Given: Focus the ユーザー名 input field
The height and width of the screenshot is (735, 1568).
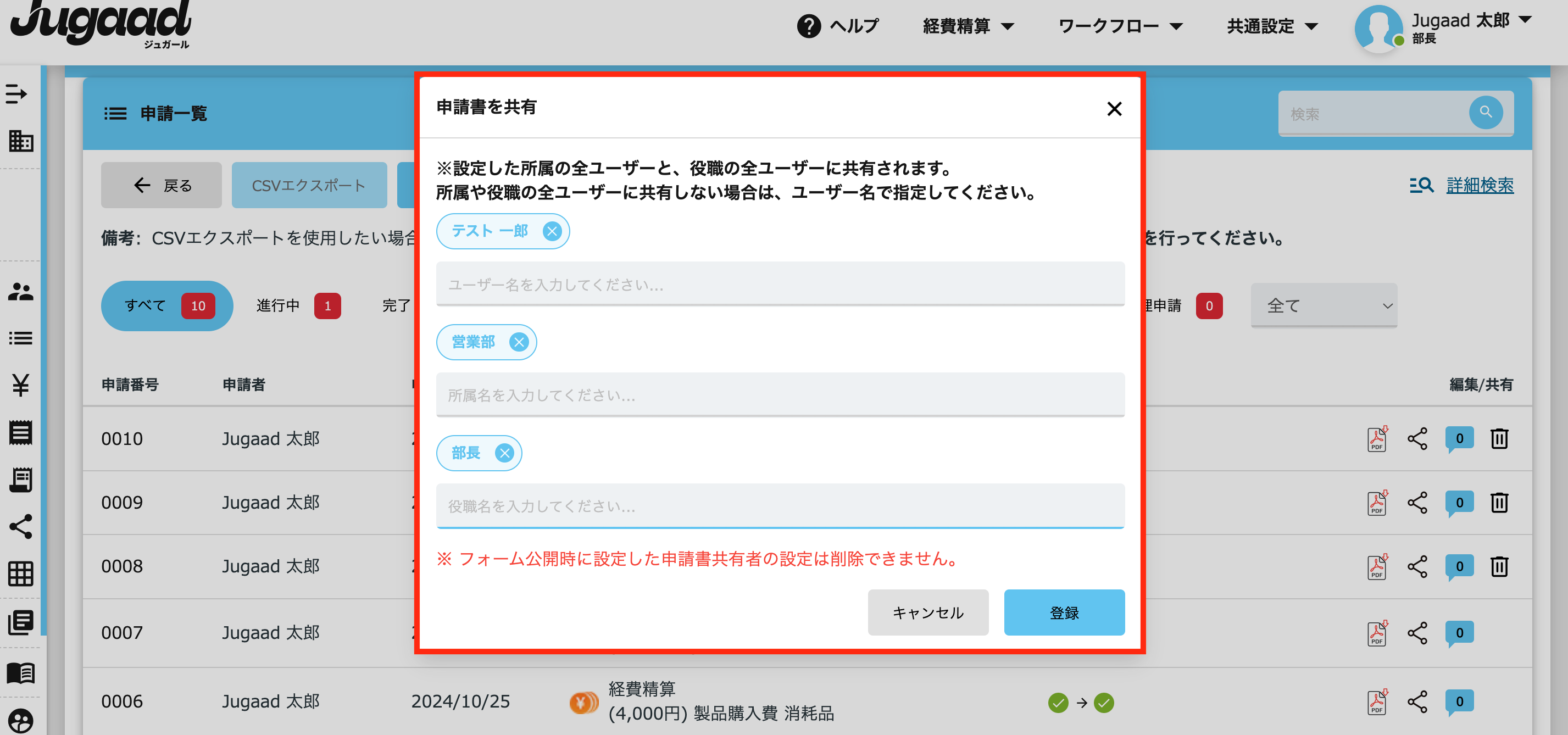Looking at the screenshot, I should (780, 283).
